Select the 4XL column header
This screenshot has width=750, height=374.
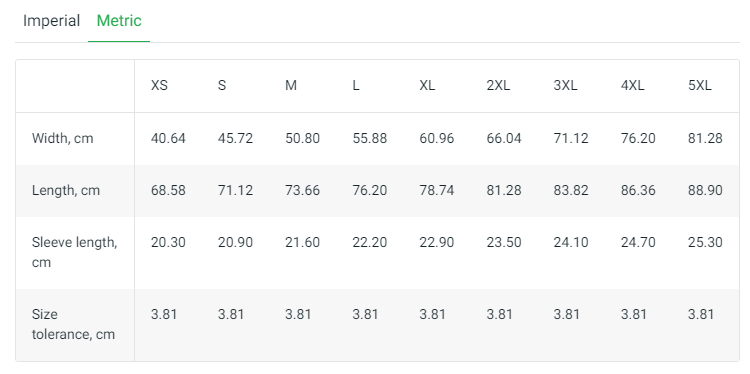[633, 86]
